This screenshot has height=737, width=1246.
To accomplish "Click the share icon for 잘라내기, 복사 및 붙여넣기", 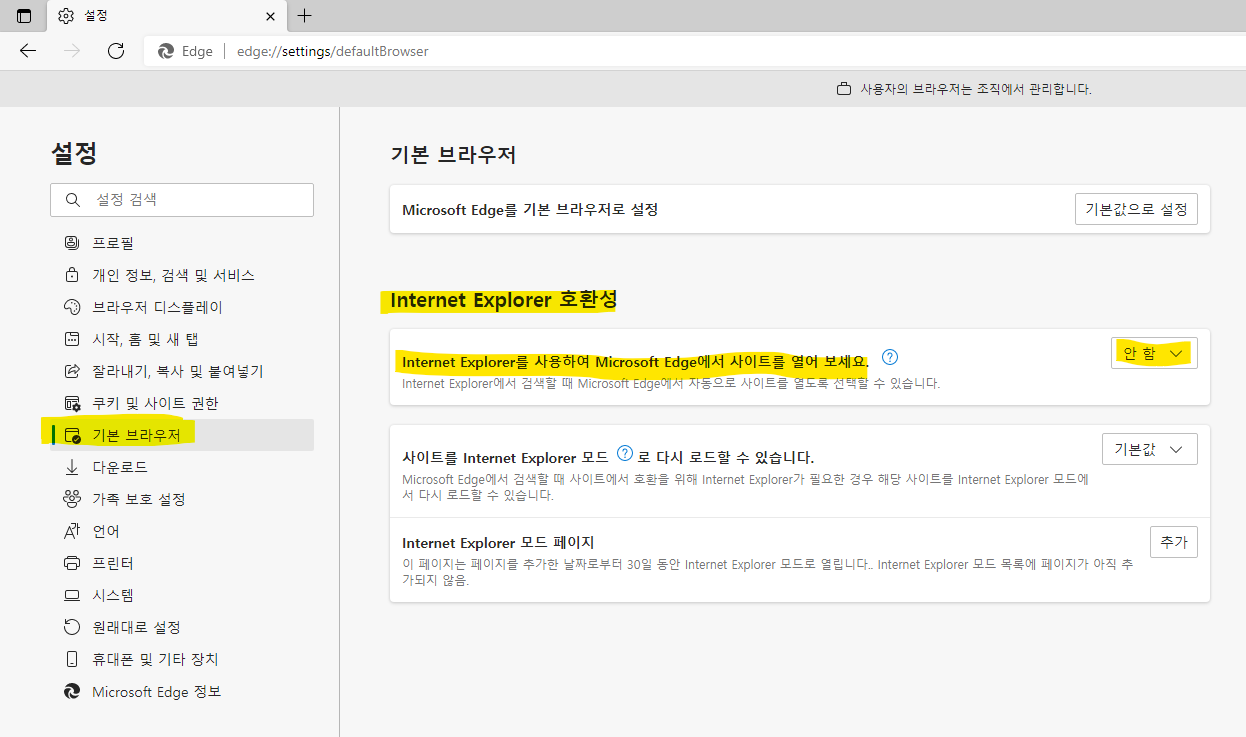I will click(x=71, y=371).
